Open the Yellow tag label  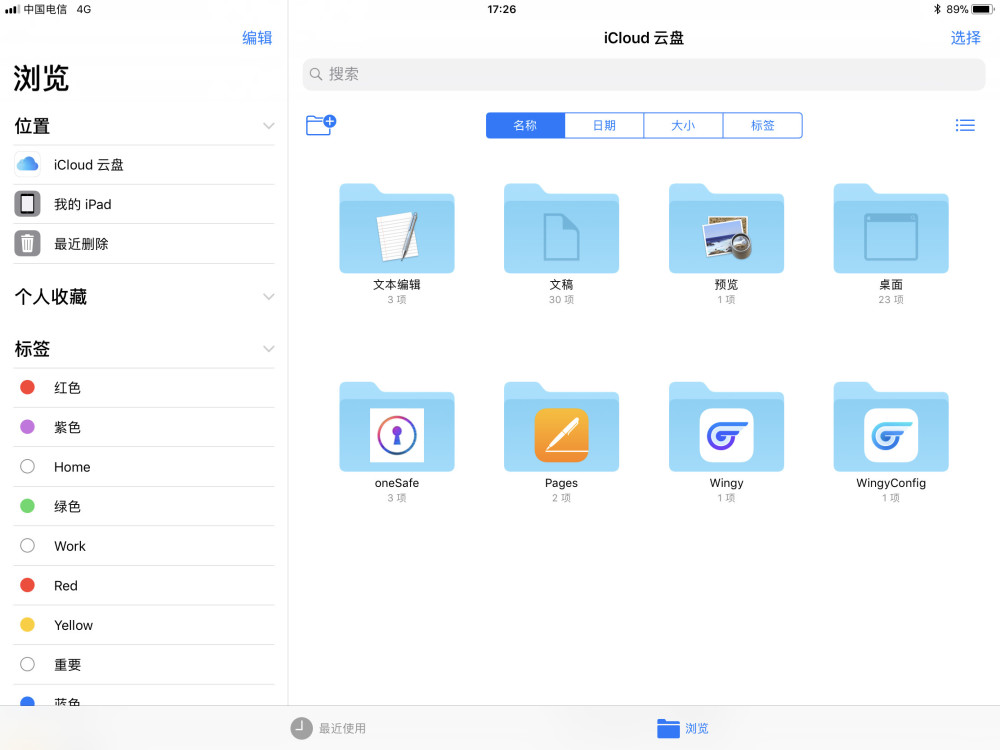click(x=73, y=625)
